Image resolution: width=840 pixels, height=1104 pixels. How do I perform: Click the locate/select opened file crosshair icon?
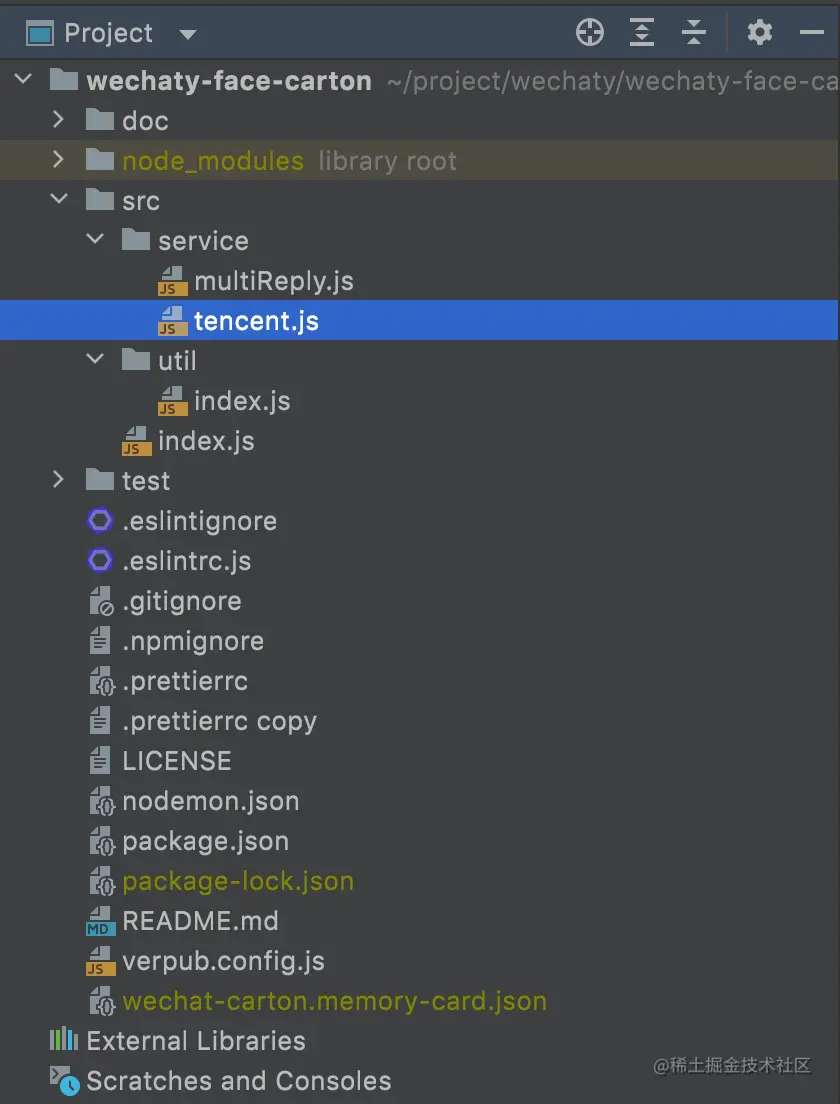[590, 33]
